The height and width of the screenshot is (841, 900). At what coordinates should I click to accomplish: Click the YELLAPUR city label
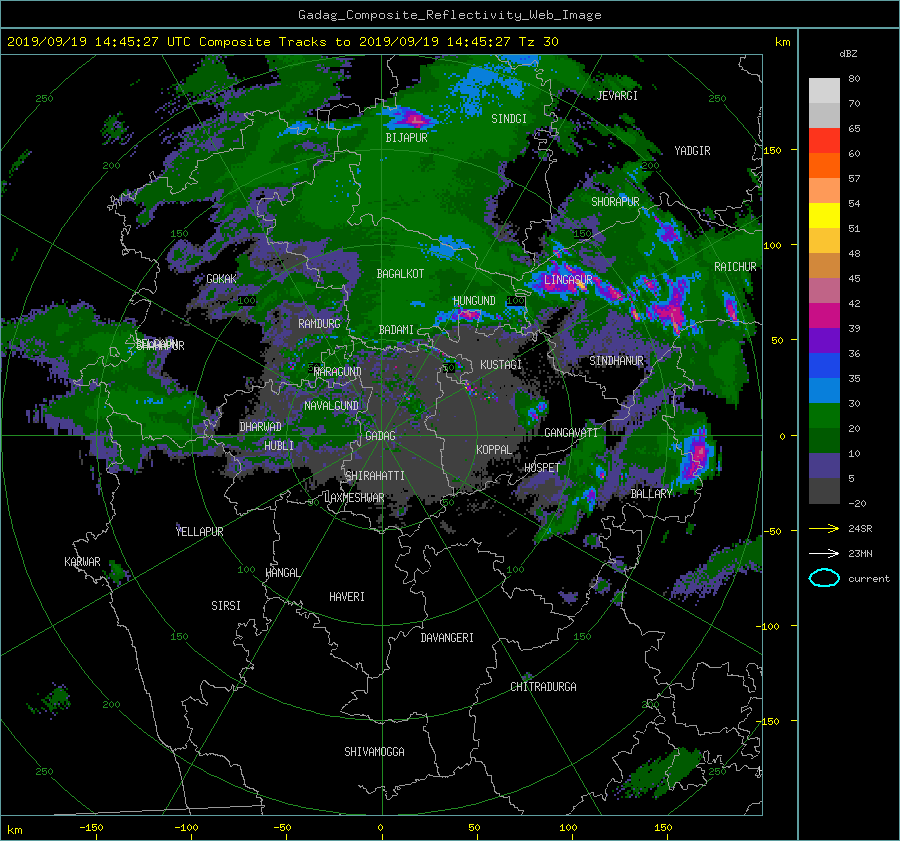click(199, 532)
